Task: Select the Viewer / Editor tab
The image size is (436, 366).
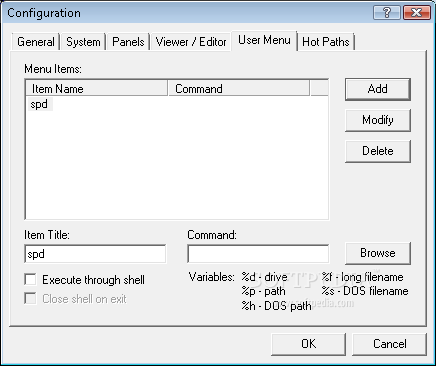Action: click(x=191, y=42)
